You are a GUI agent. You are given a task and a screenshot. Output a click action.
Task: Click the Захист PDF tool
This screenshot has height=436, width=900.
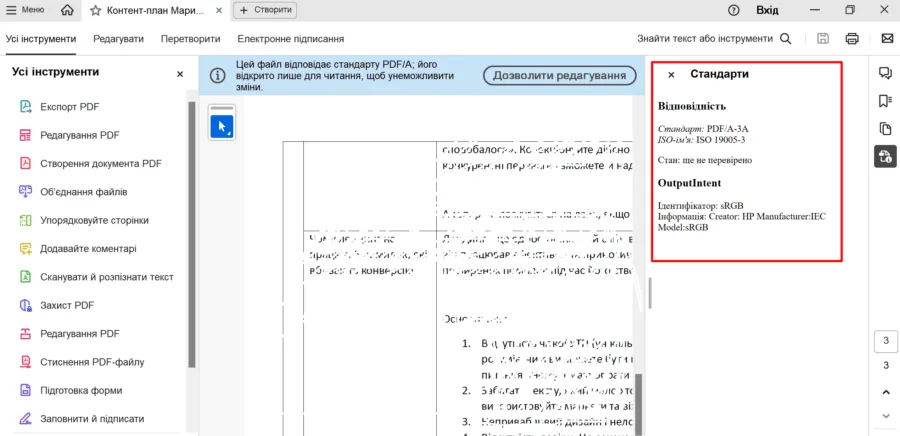tap(67, 305)
